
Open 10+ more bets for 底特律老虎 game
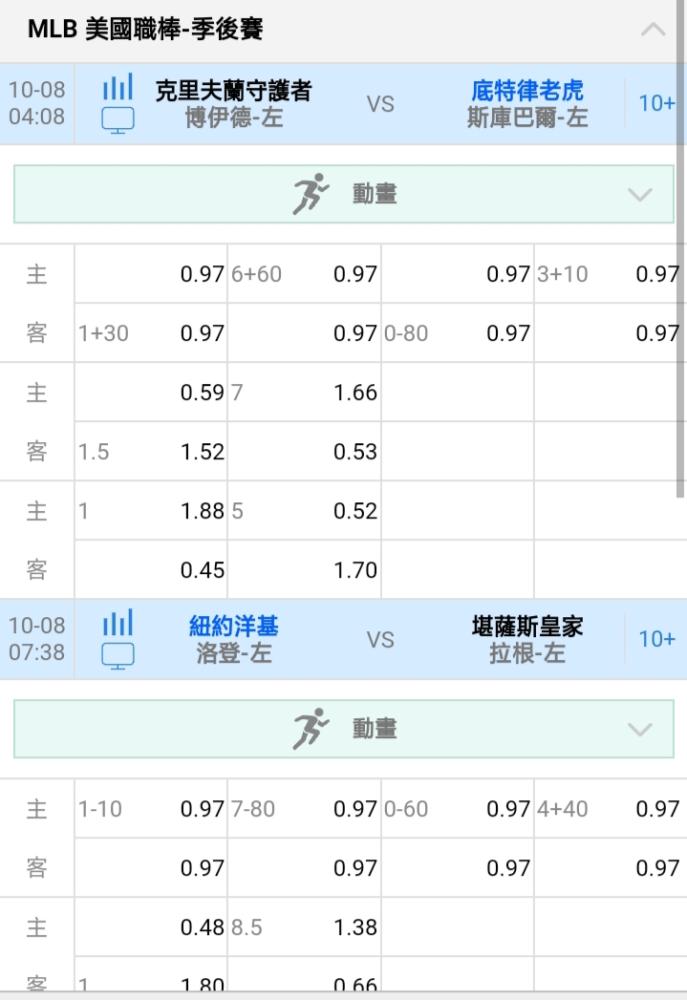(x=656, y=103)
